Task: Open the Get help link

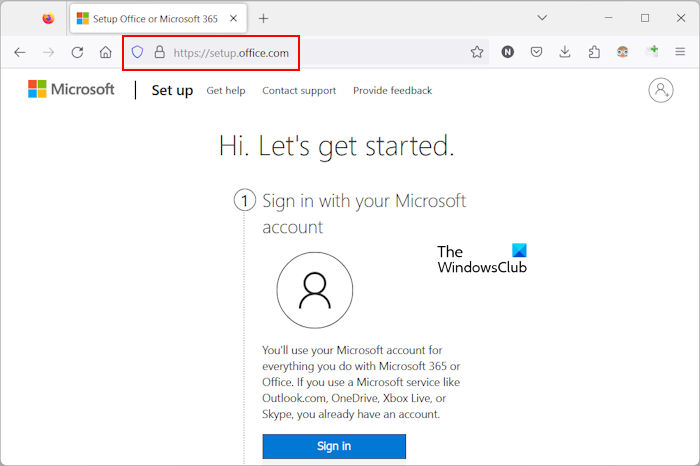Action: [x=226, y=91]
